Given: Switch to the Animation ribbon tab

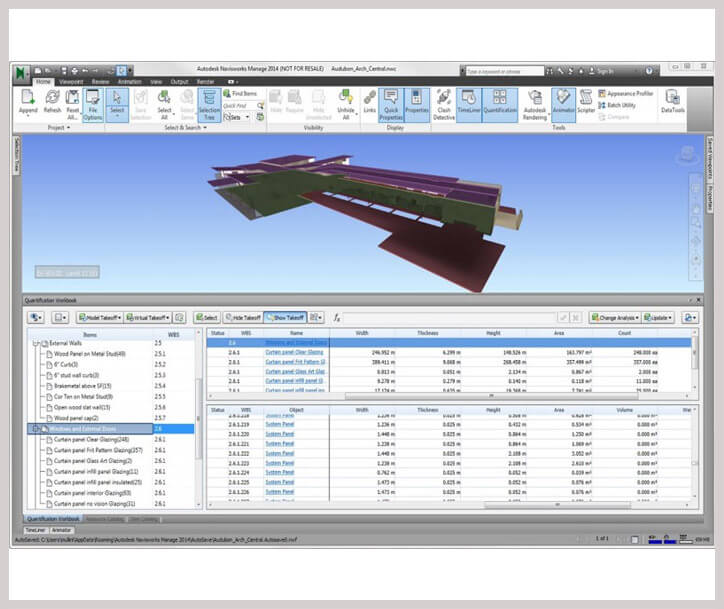Looking at the screenshot, I should click(130, 82).
